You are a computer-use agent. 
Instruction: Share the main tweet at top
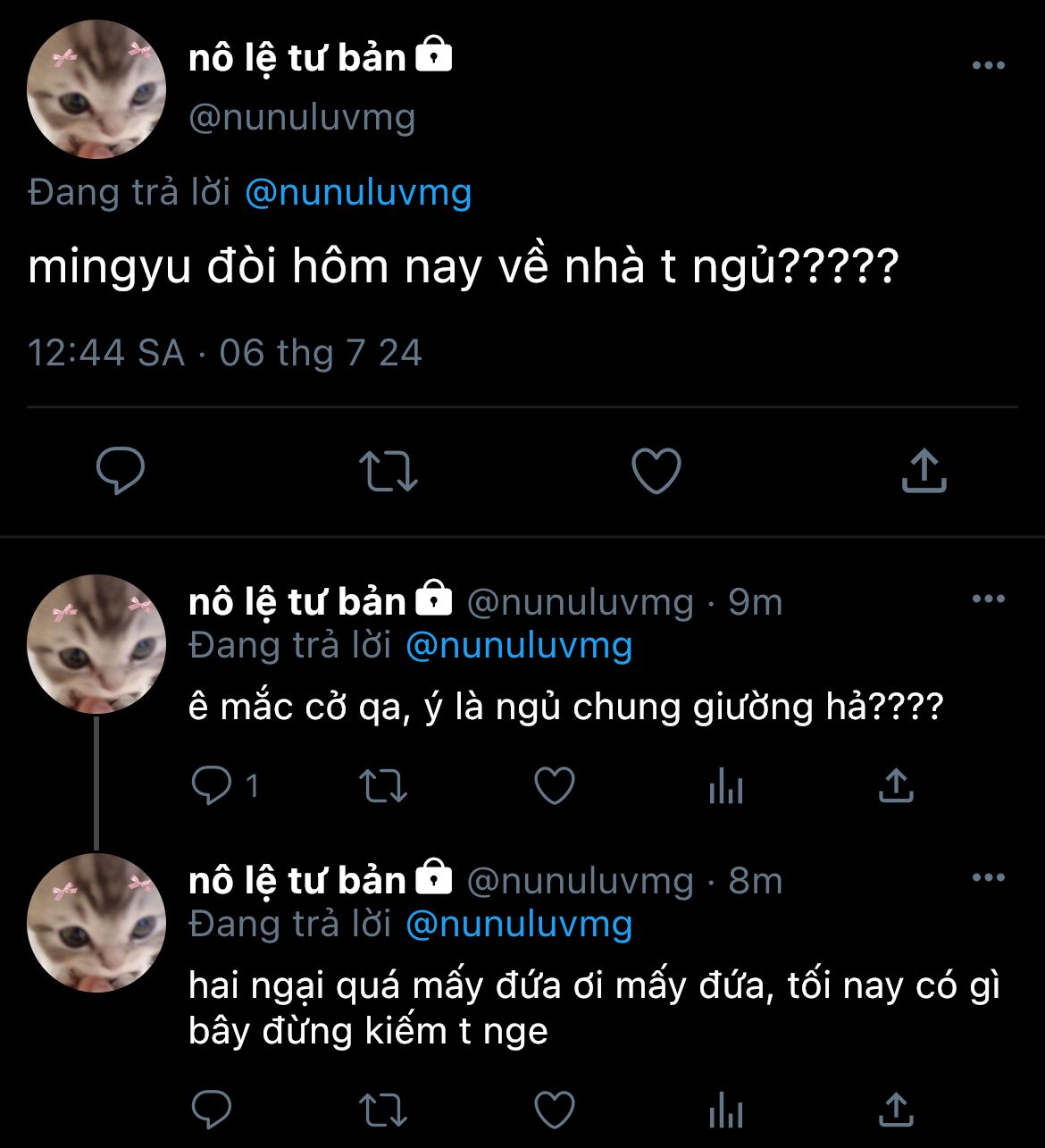click(x=924, y=471)
